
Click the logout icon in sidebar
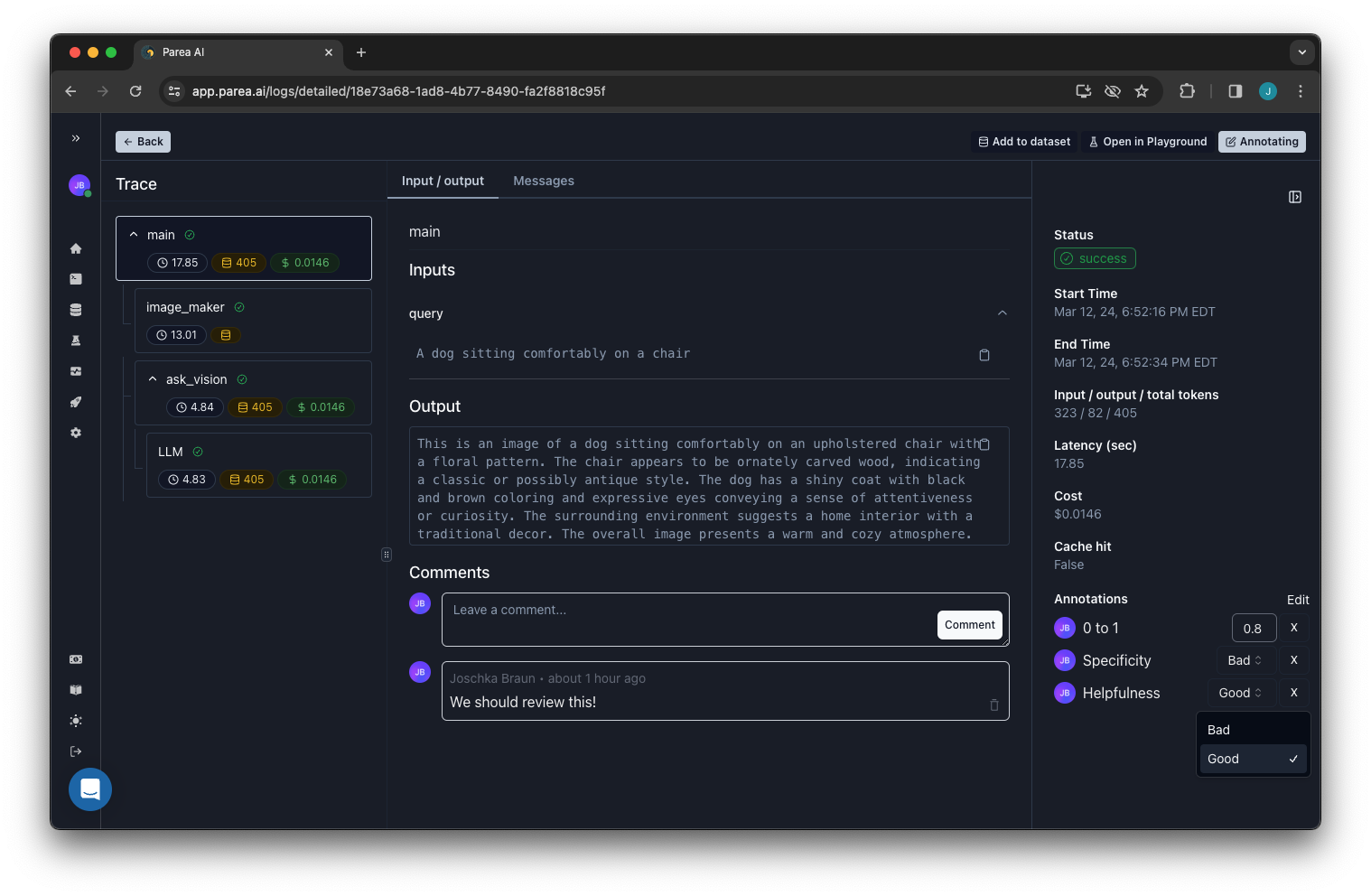click(76, 751)
